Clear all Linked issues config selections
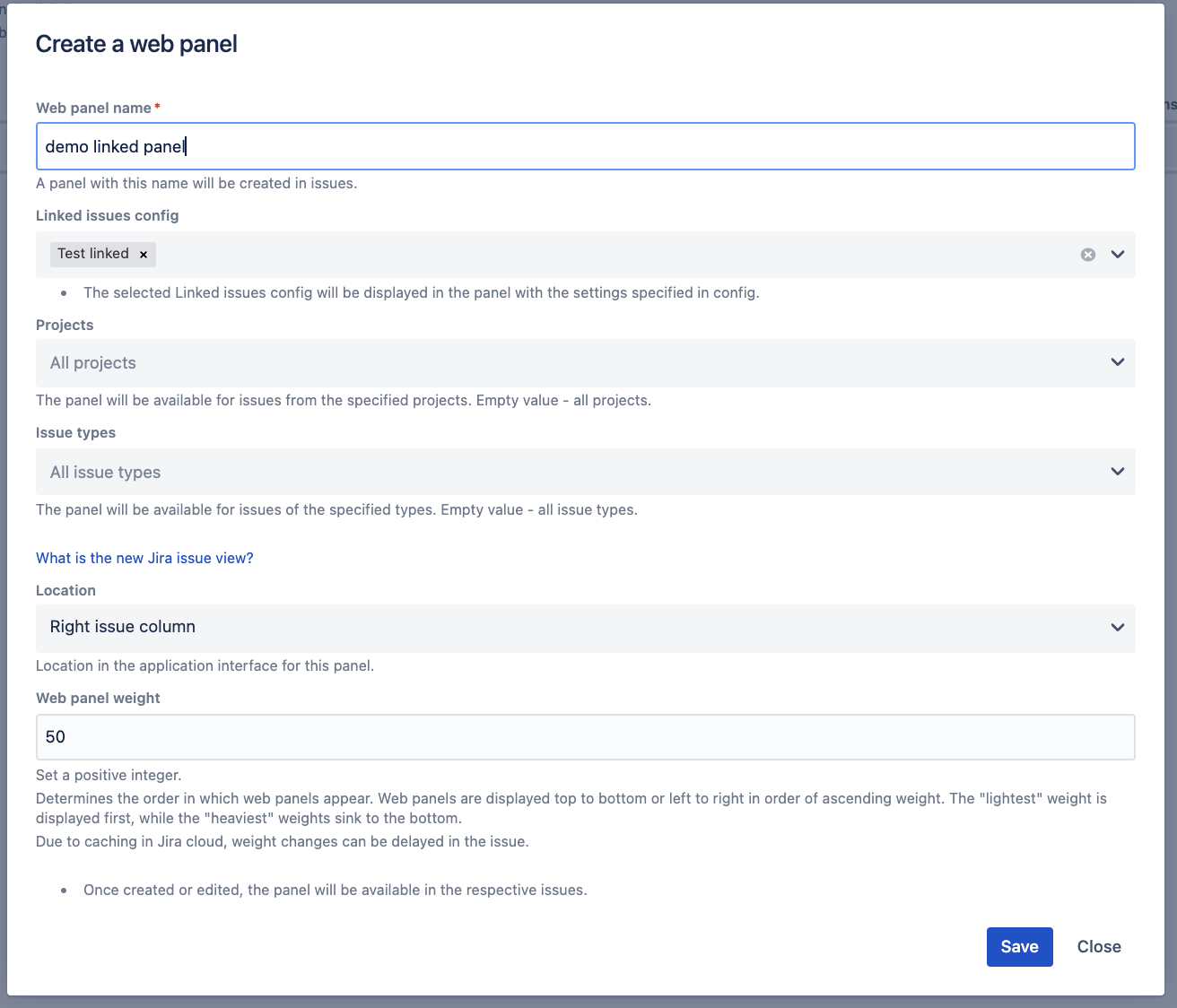1177x1008 pixels. [1087, 255]
